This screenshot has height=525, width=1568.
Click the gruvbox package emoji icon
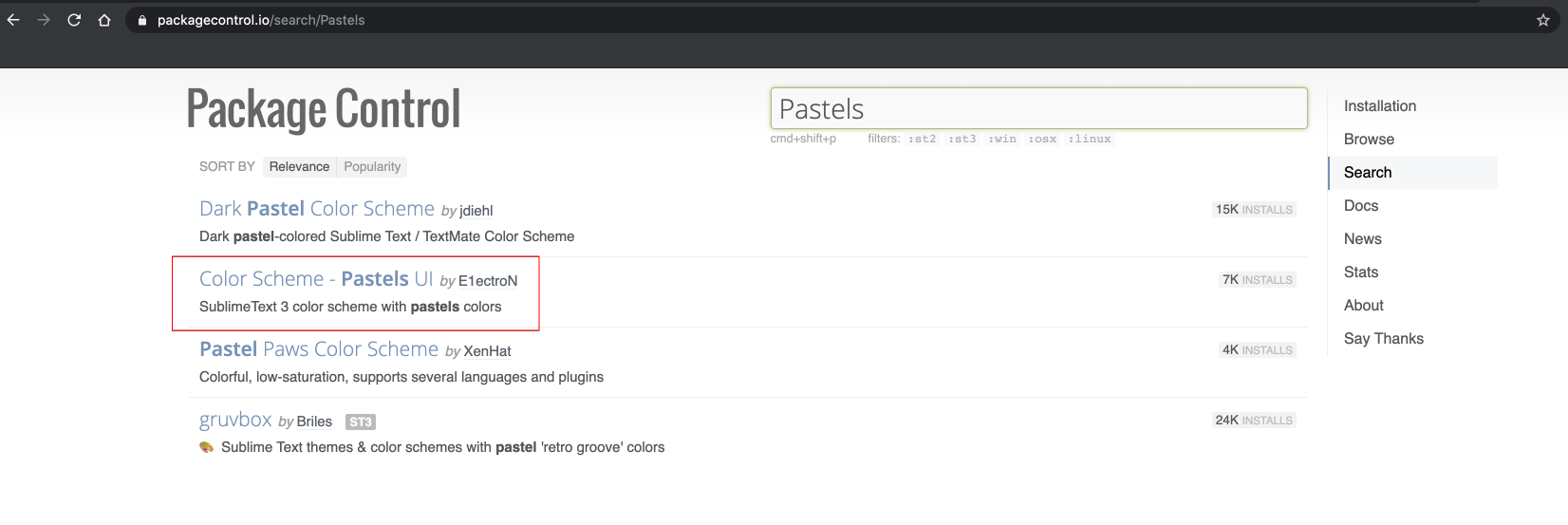(x=206, y=447)
